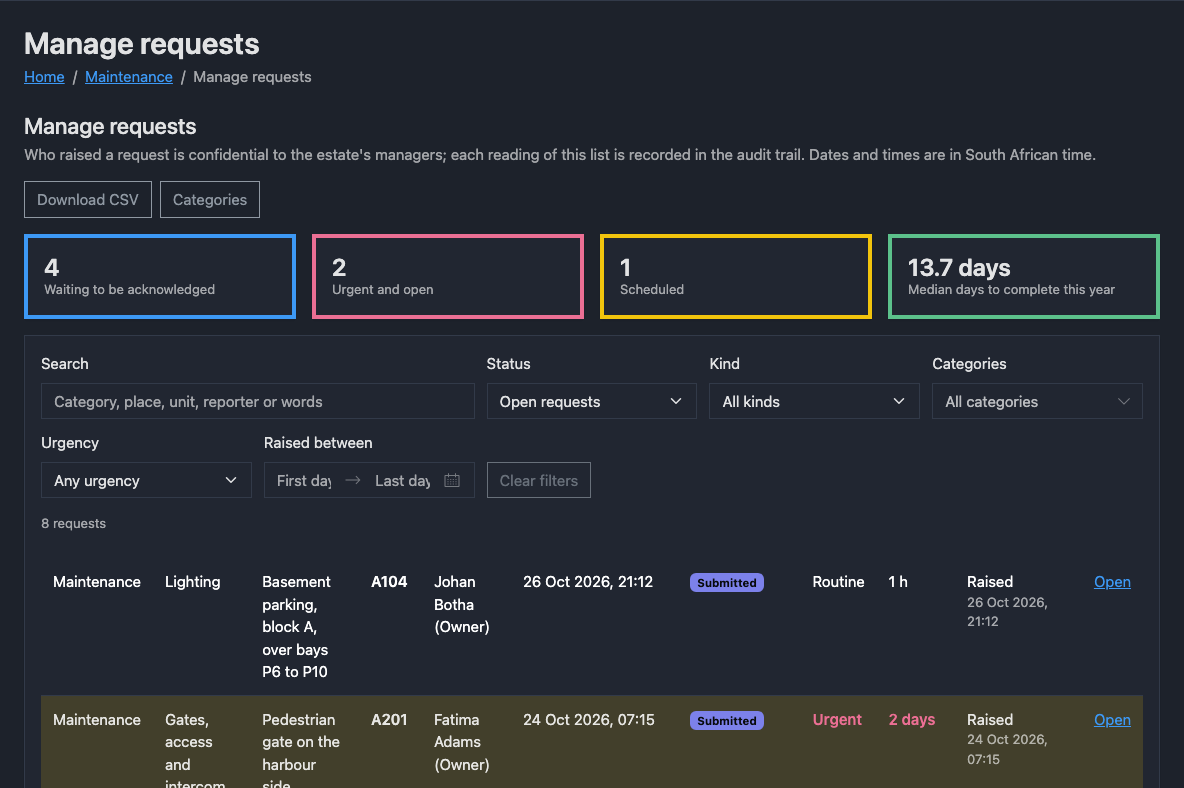The width and height of the screenshot is (1184, 788).
Task: Click the Johan Botha (Owner) cell
Action: click(461, 604)
